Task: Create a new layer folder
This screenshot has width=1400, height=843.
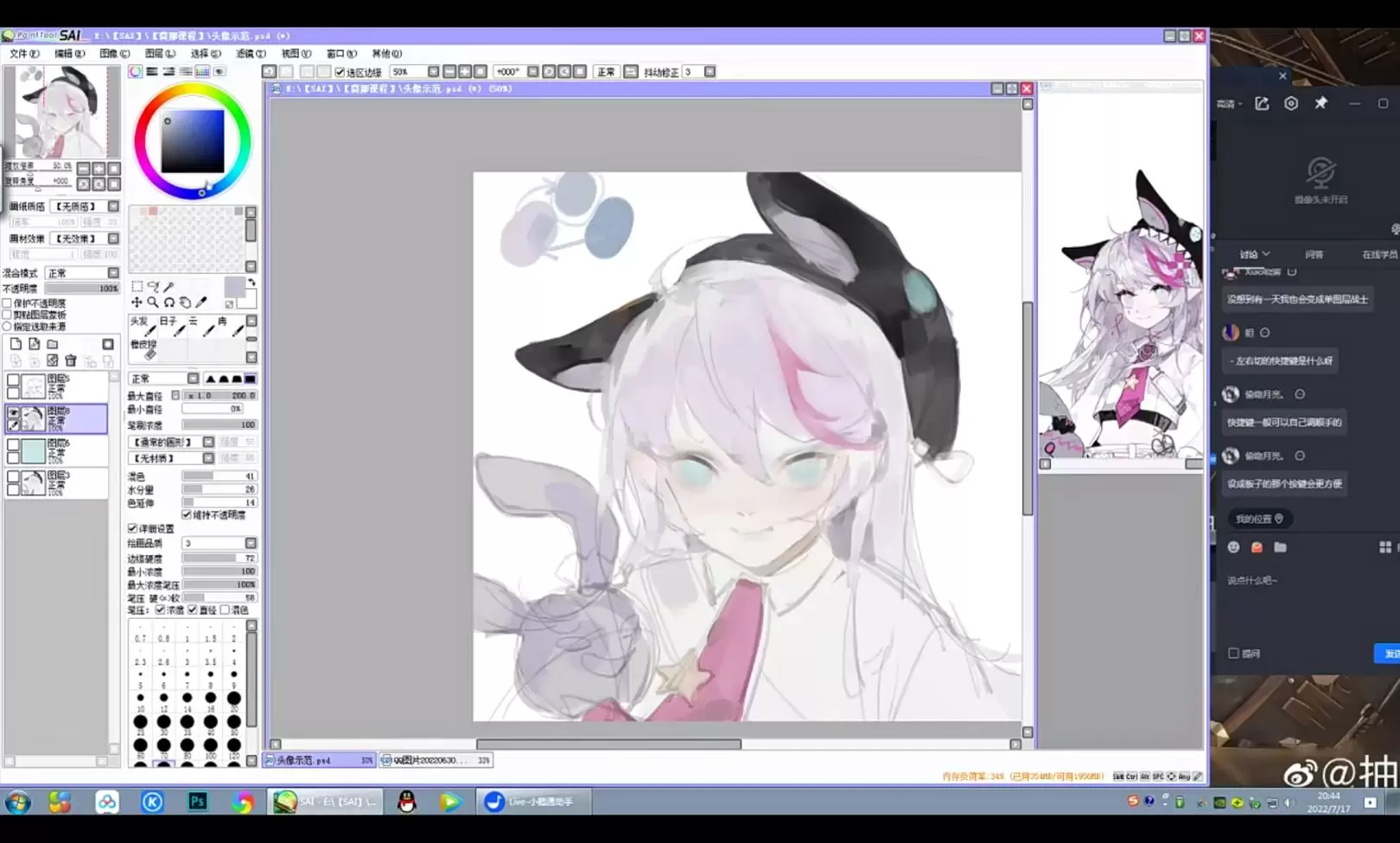Action: (x=53, y=344)
